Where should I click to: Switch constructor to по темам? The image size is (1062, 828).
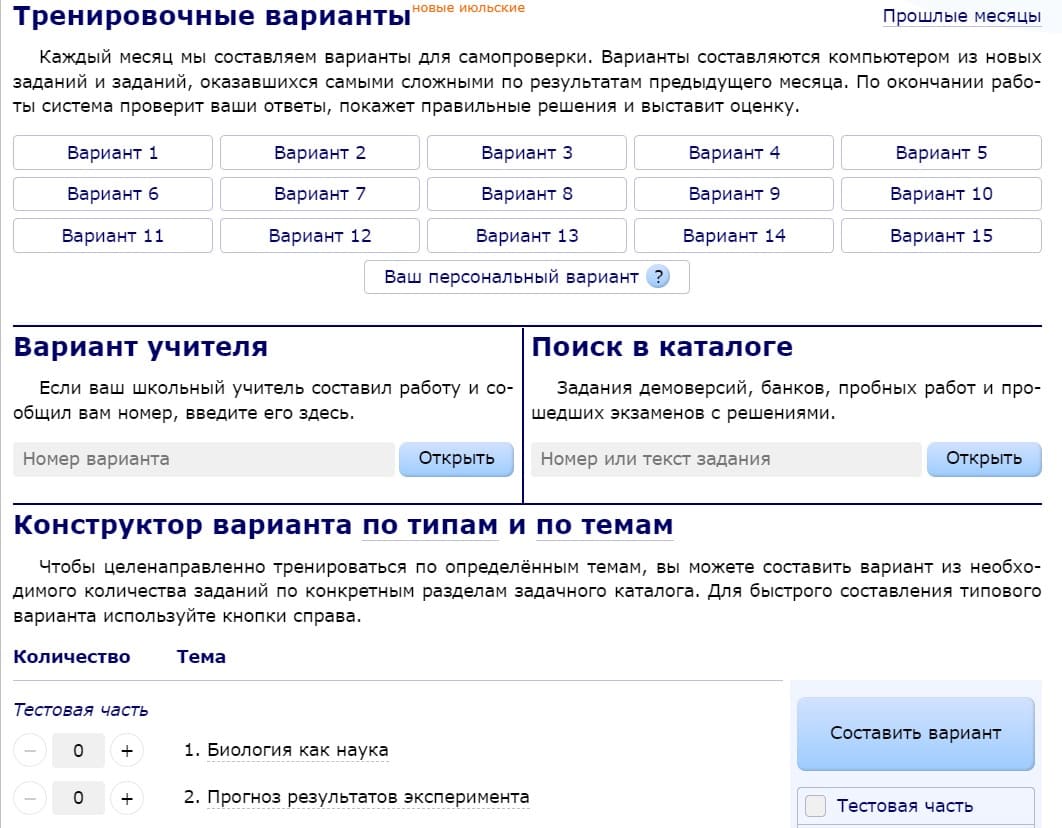[x=605, y=525]
